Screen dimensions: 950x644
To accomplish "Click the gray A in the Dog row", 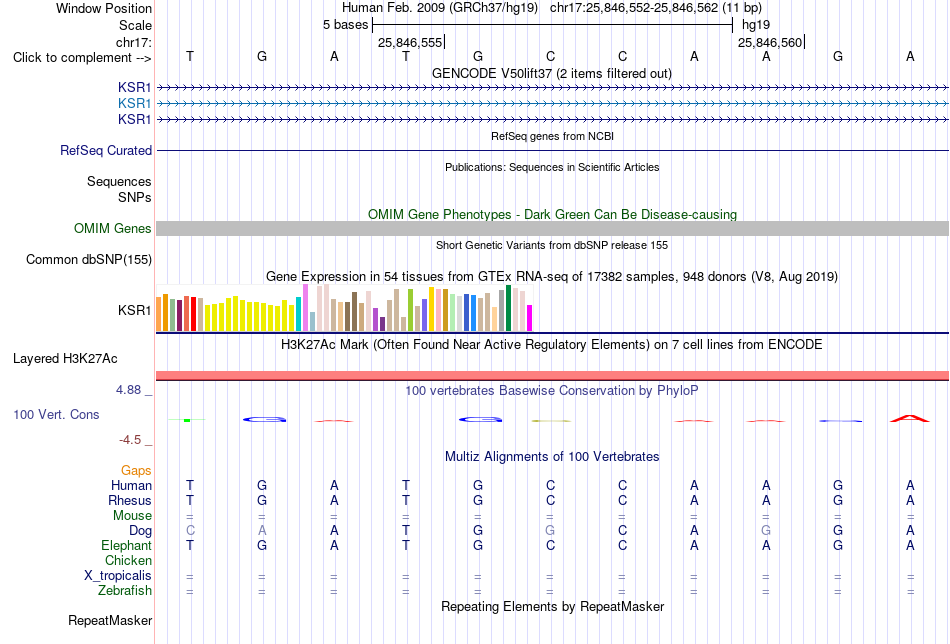I will tap(262, 531).
